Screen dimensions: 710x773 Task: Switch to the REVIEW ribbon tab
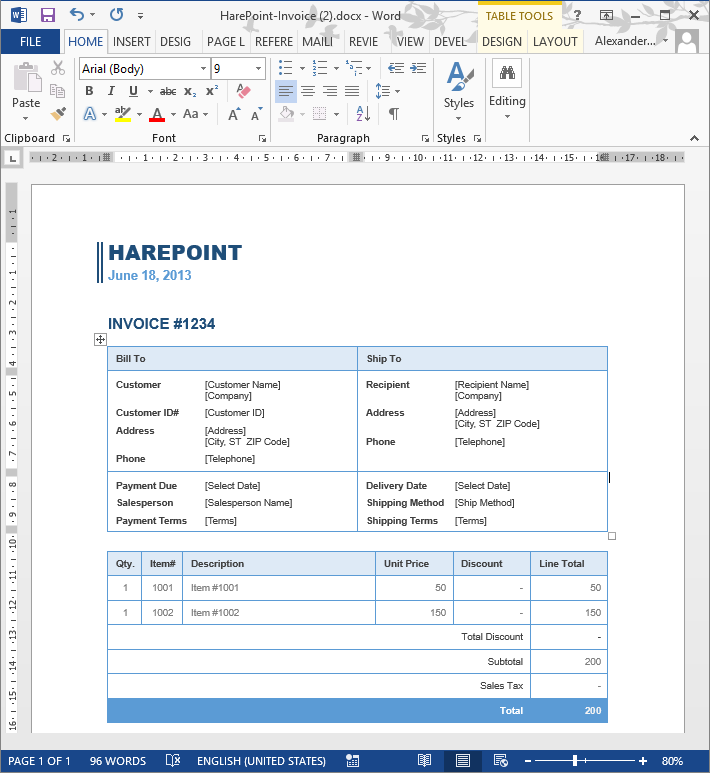tap(363, 41)
